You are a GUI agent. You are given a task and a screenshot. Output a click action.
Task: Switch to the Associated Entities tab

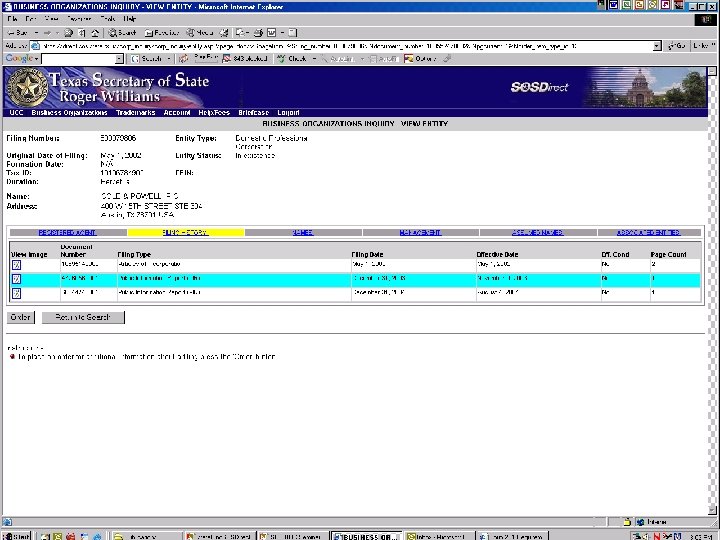(x=649, y=232)
